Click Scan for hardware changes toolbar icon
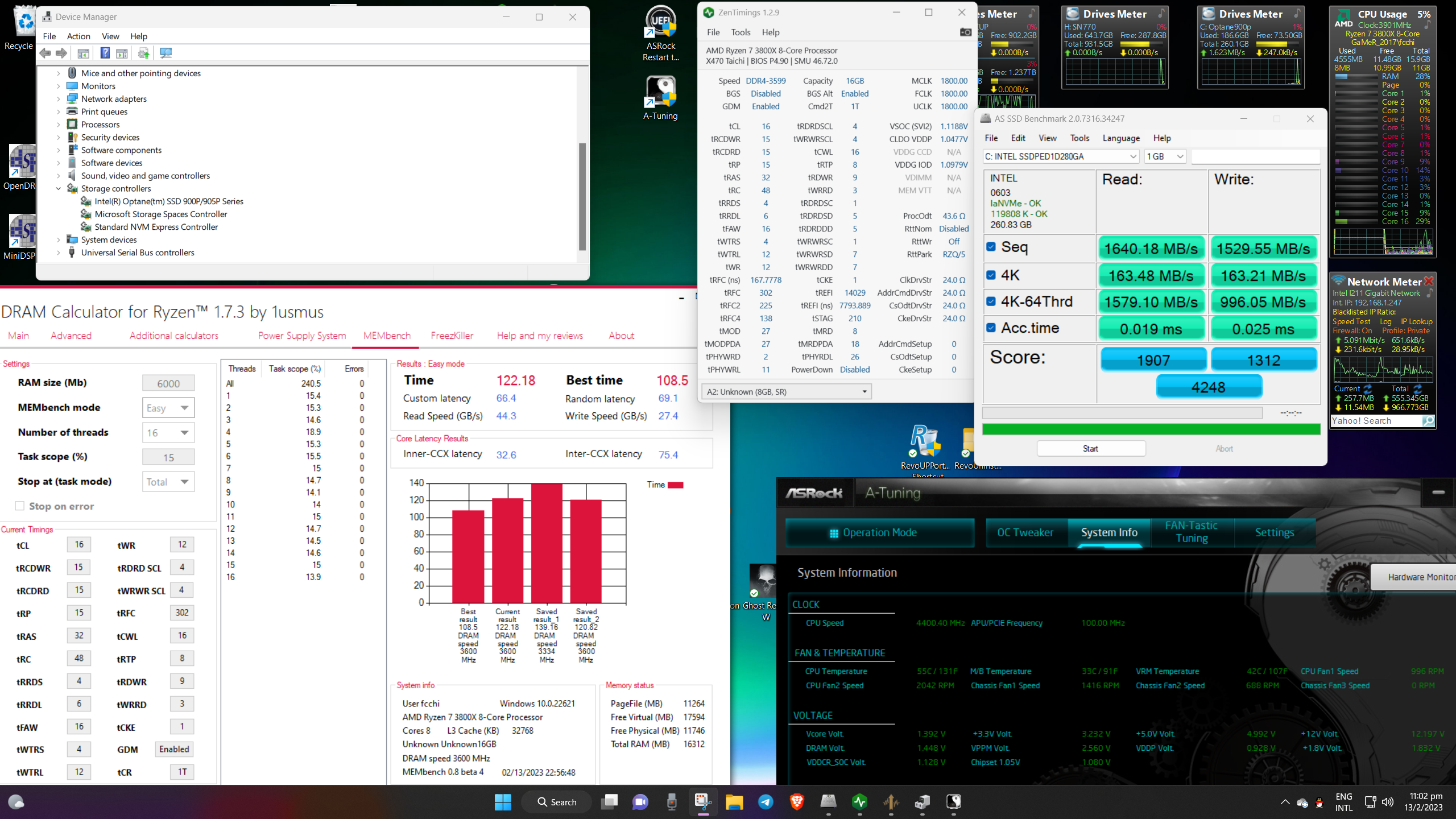 click(x=166, y=53)
